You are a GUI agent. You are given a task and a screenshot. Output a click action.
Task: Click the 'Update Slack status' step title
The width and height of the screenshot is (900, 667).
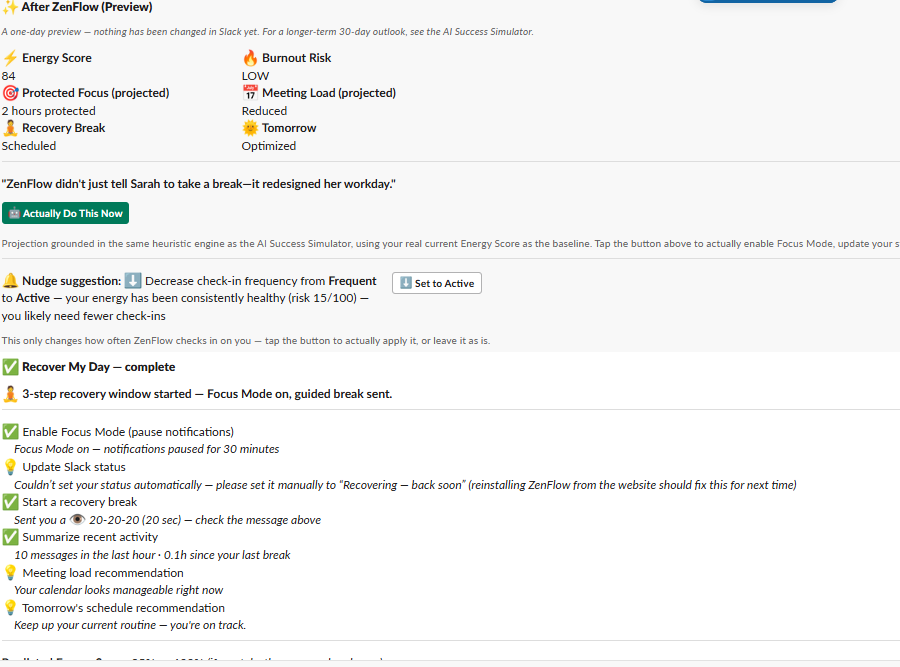pos(74,467)
